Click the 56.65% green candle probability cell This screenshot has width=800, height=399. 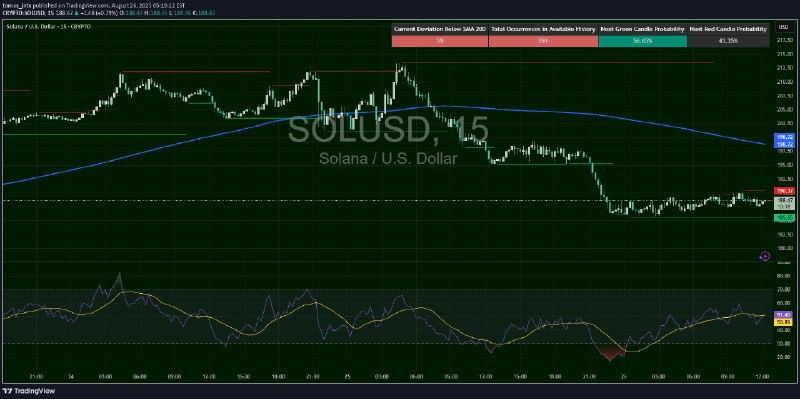tap(642, 41)
